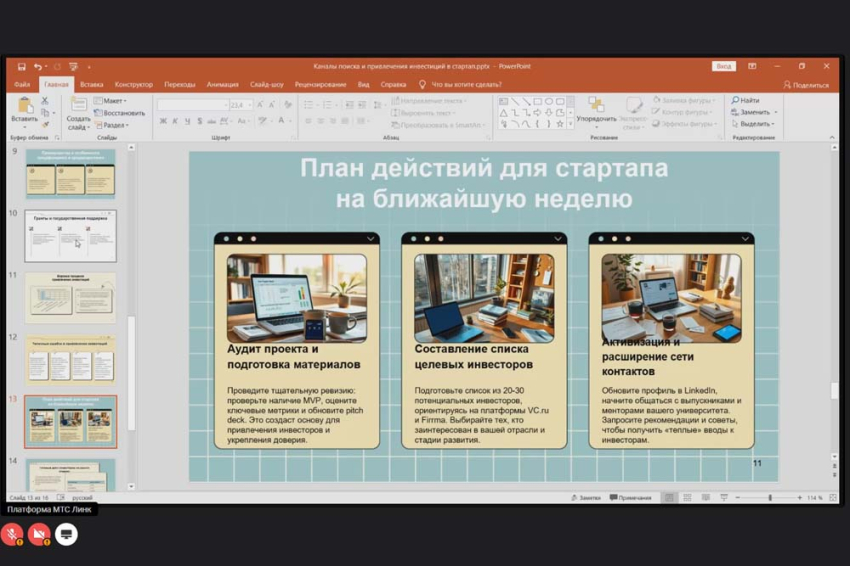850x566 pixels.
Task: Click the numbered list icon
Action: point(327,105)
